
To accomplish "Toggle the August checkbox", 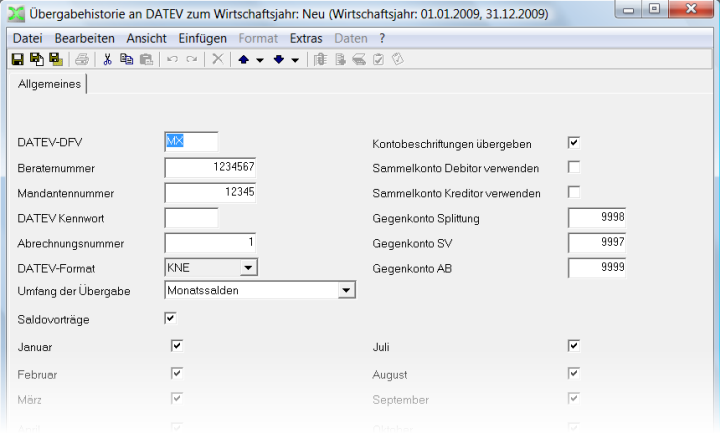I will coord(574,373).
